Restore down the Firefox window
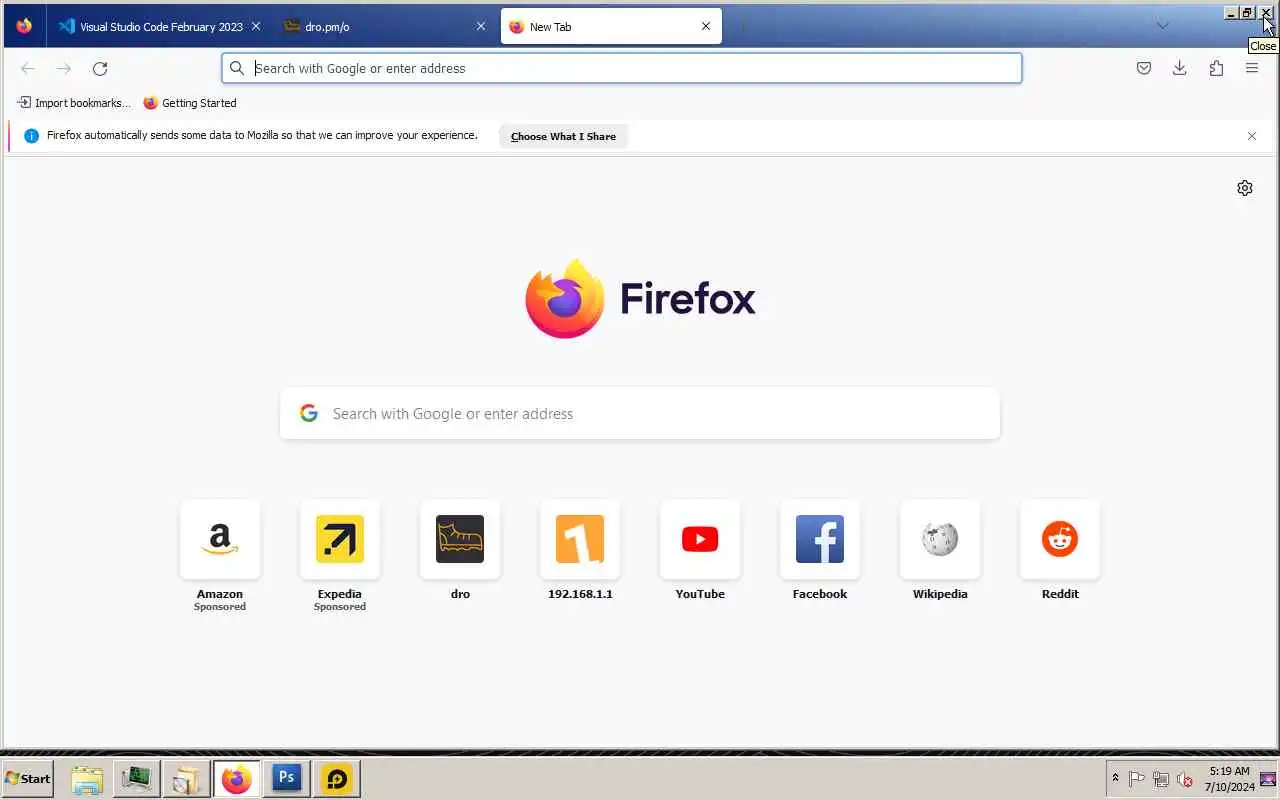1280x800 pixels. click(1247, 13)
